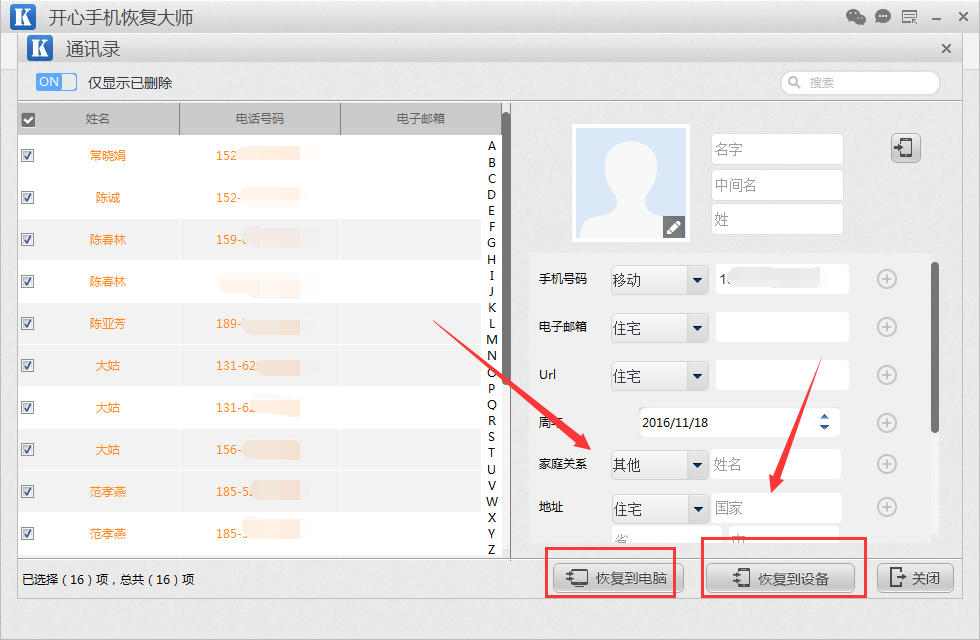Viewport: 980px width, 640px height.
Task: Uncheck the 范孝燕 185-5 contact checkbox
Action: click(28, 491)
